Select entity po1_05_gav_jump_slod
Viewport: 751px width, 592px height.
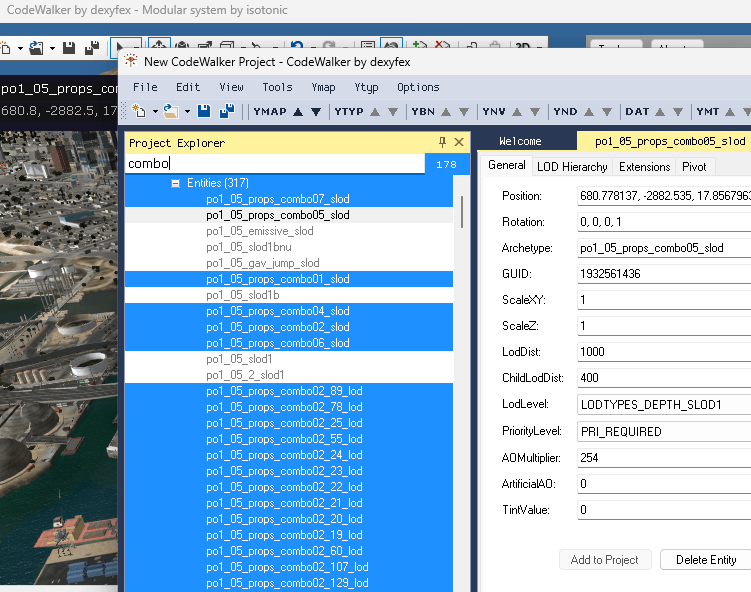click(262, 263)
